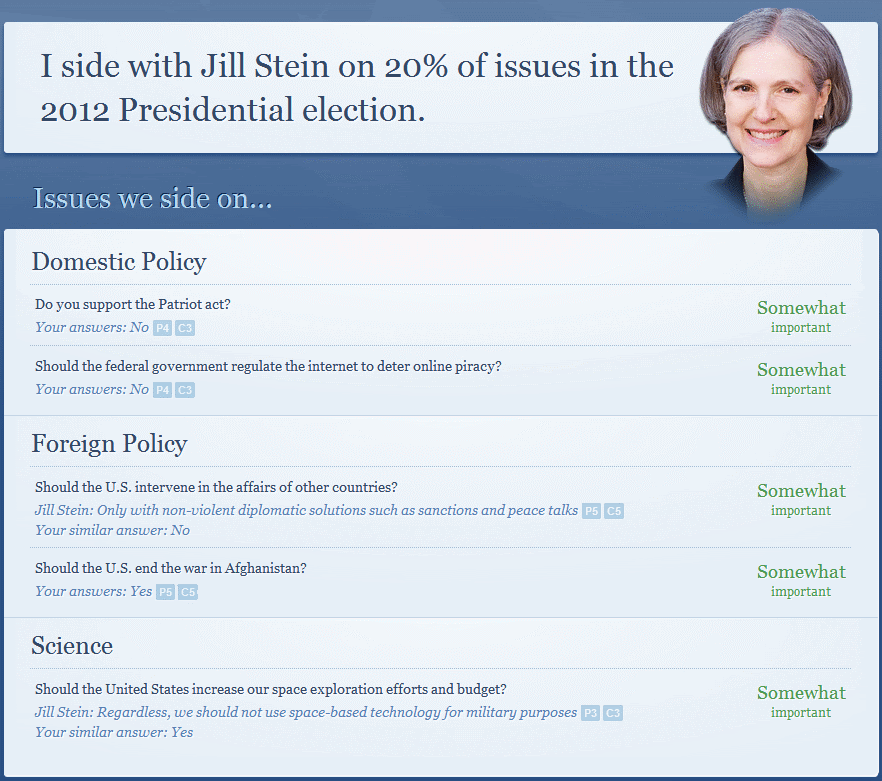Click the C3 badge under the Patriot act question

click(x=185, y=328)
